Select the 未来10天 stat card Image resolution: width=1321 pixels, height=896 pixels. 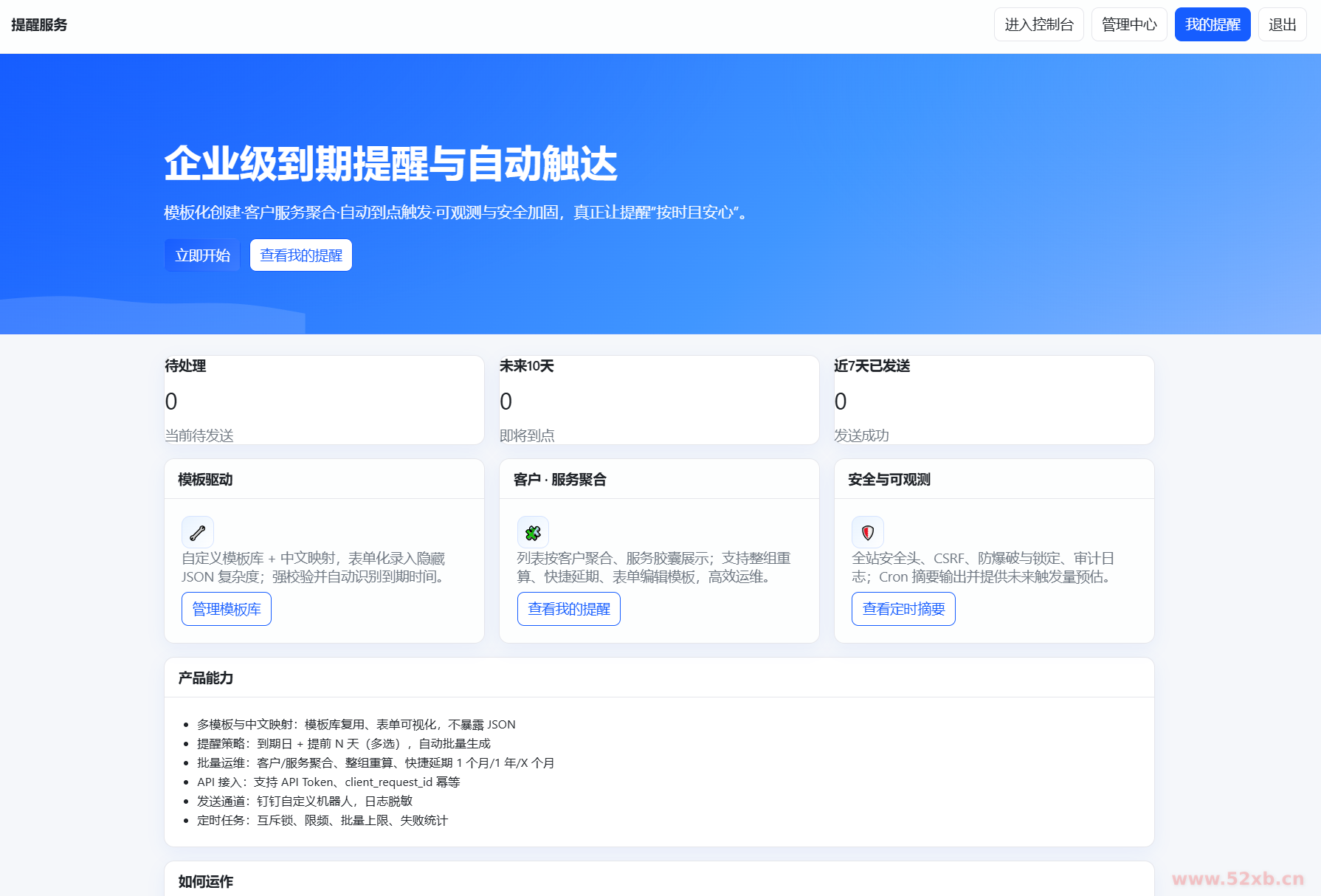click(x=659, y=399)
